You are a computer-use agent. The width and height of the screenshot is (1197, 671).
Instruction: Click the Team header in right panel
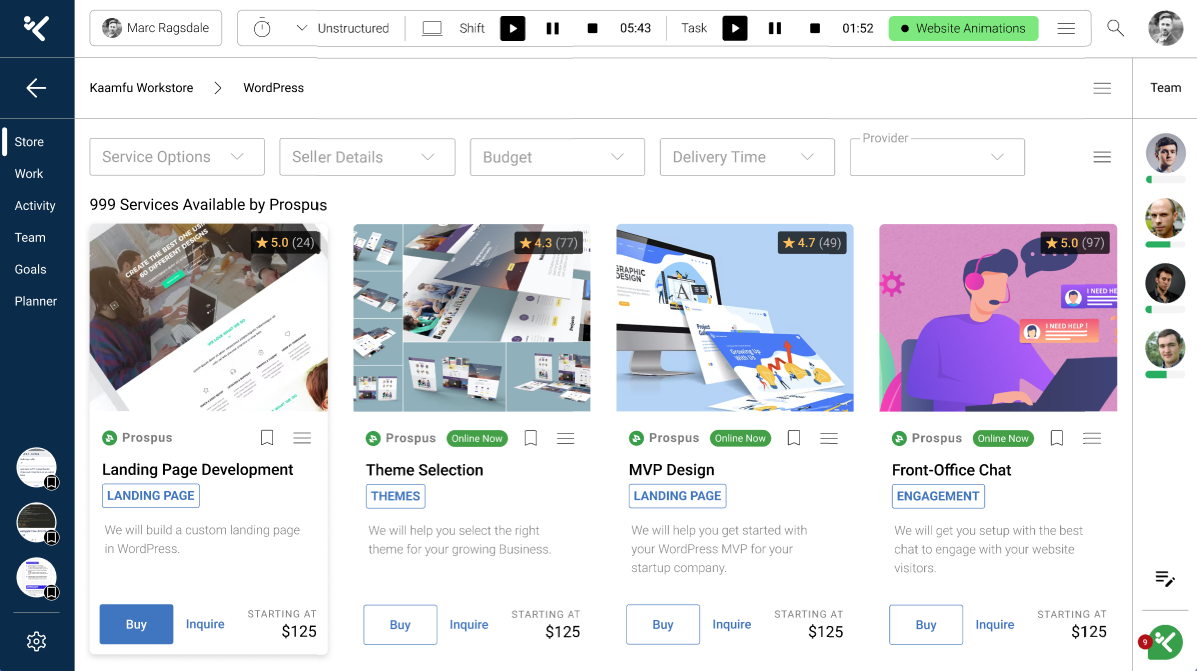tap(1166, 88)
